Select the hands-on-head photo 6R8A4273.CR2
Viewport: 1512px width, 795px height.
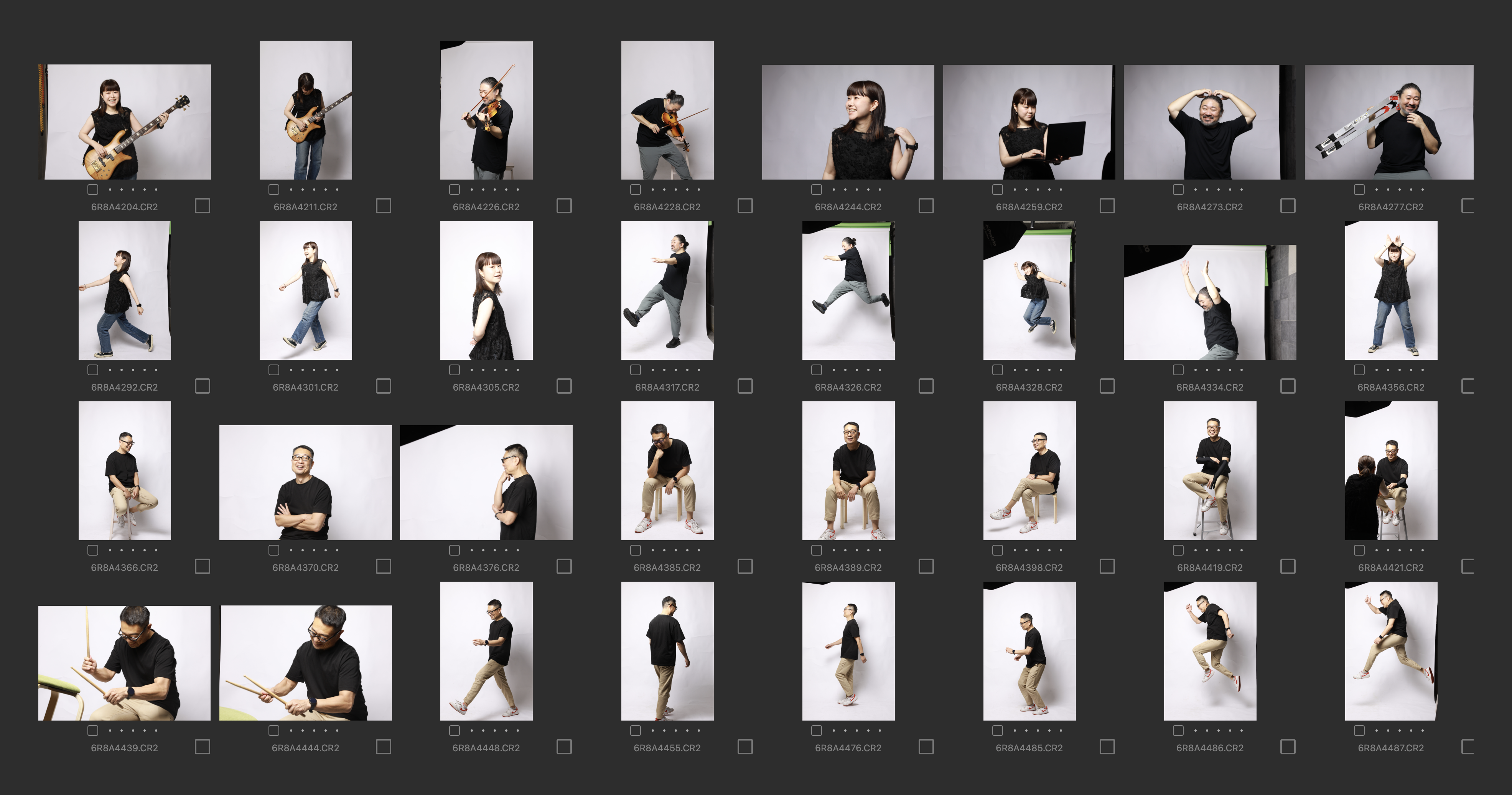coord(1209,122)
